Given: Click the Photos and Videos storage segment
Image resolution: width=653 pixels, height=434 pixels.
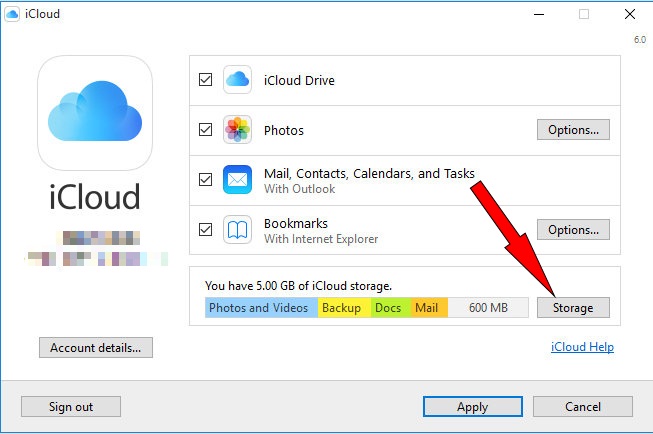Looking at the screenshot, I should tap(261, 308).
